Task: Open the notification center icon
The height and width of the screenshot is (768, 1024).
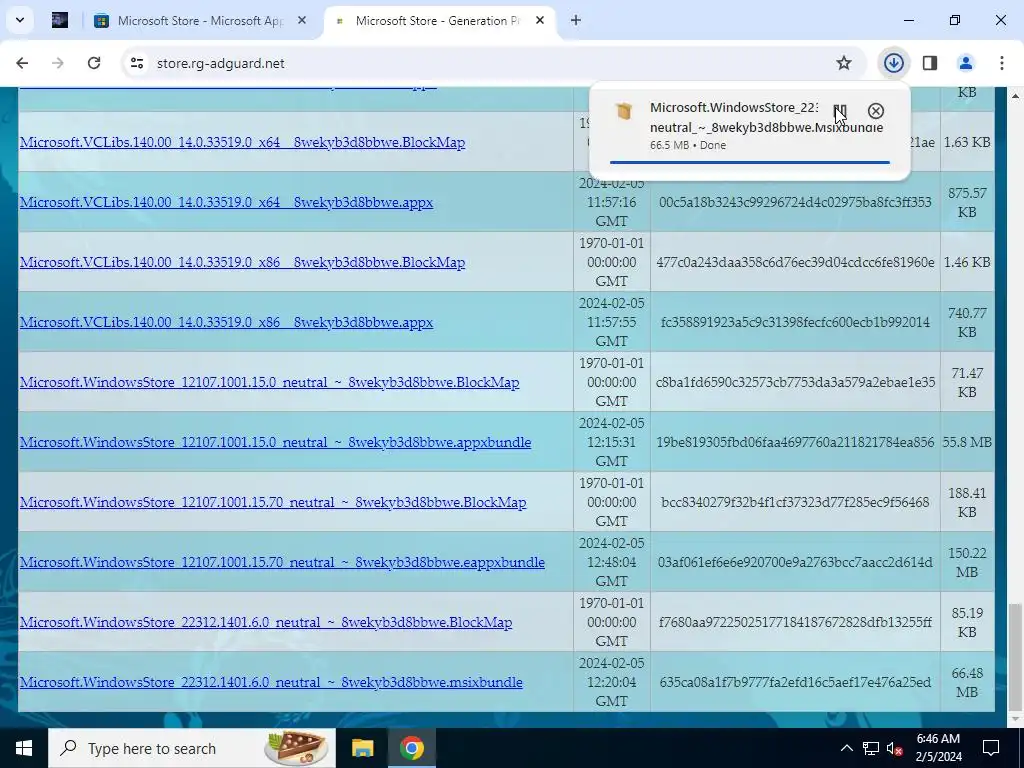Action: [x=991, y=748]
